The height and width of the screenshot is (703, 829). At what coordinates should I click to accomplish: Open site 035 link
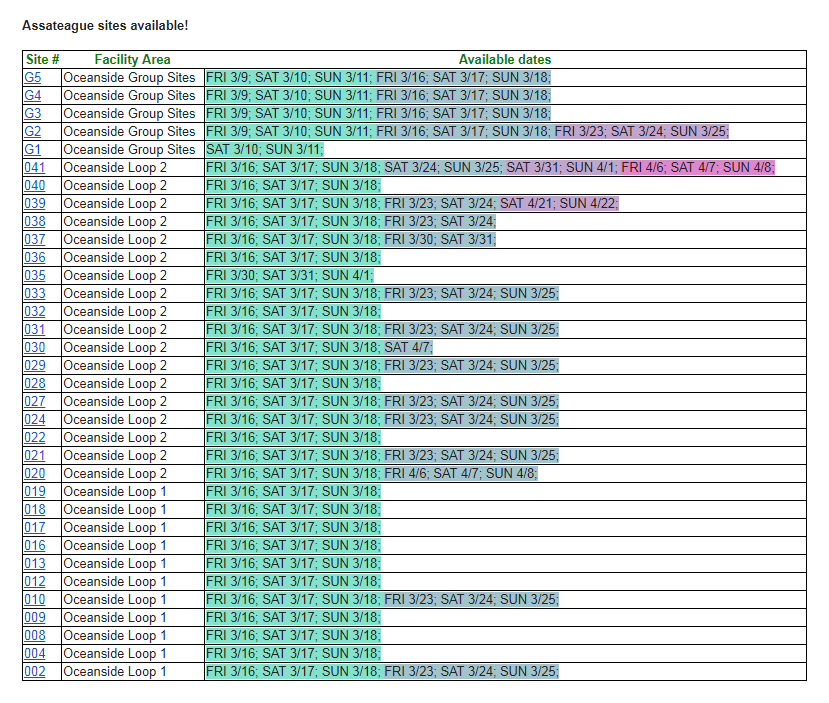[x=34, y=275]
